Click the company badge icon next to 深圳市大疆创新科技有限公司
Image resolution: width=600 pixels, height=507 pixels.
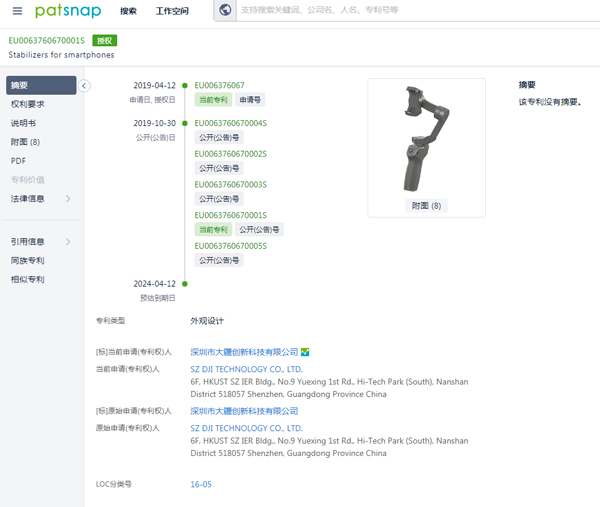305,352
